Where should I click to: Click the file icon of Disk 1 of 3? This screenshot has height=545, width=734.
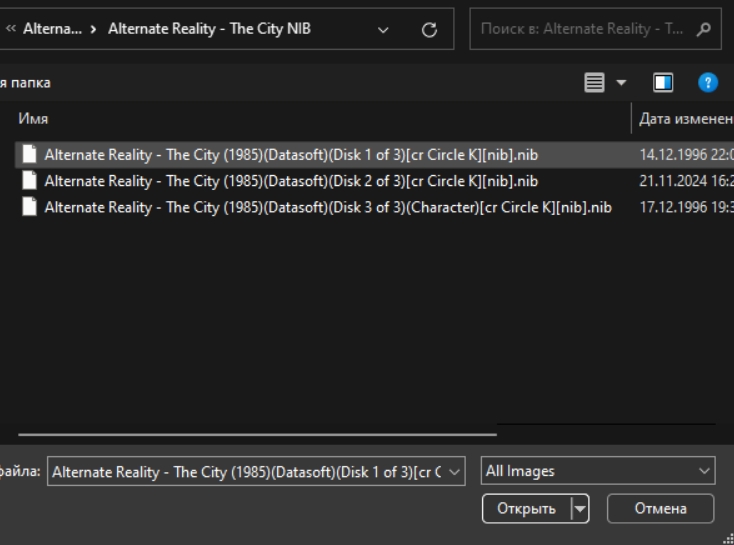(29, 154)
